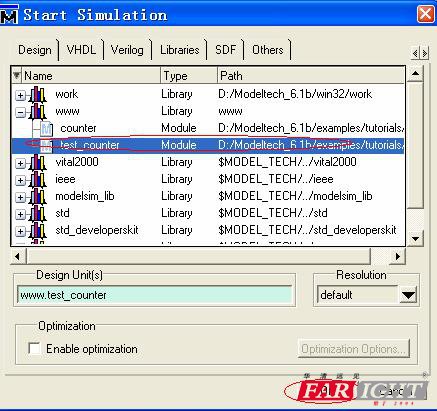Select the test_counter module name
437x411 pixels.
pos(90,145)
